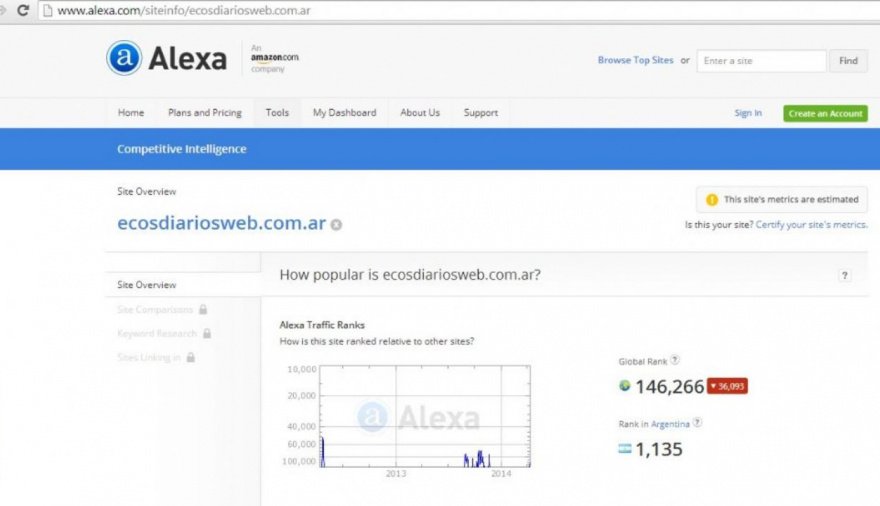
Task: Go to My Dashboard
Action: tap(345, 113)
